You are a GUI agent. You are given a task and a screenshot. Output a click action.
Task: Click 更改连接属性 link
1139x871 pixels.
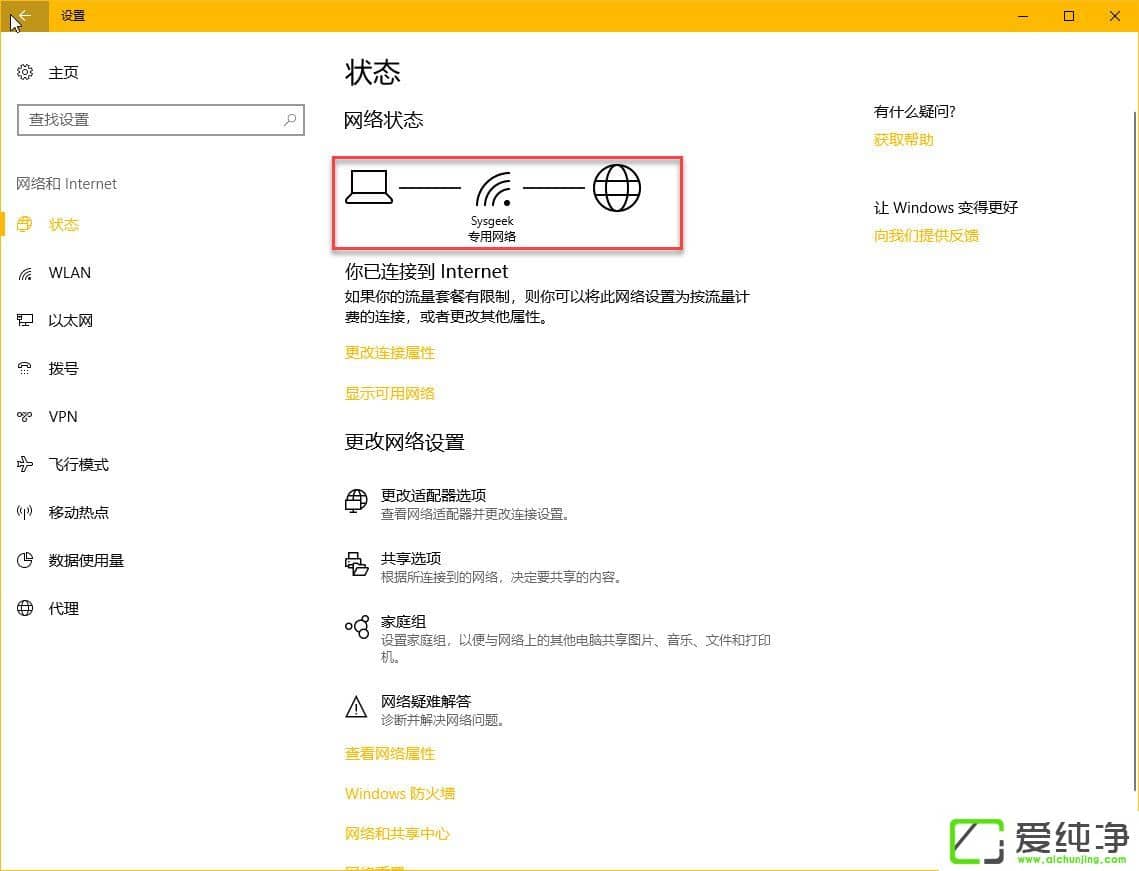(389, 352)
